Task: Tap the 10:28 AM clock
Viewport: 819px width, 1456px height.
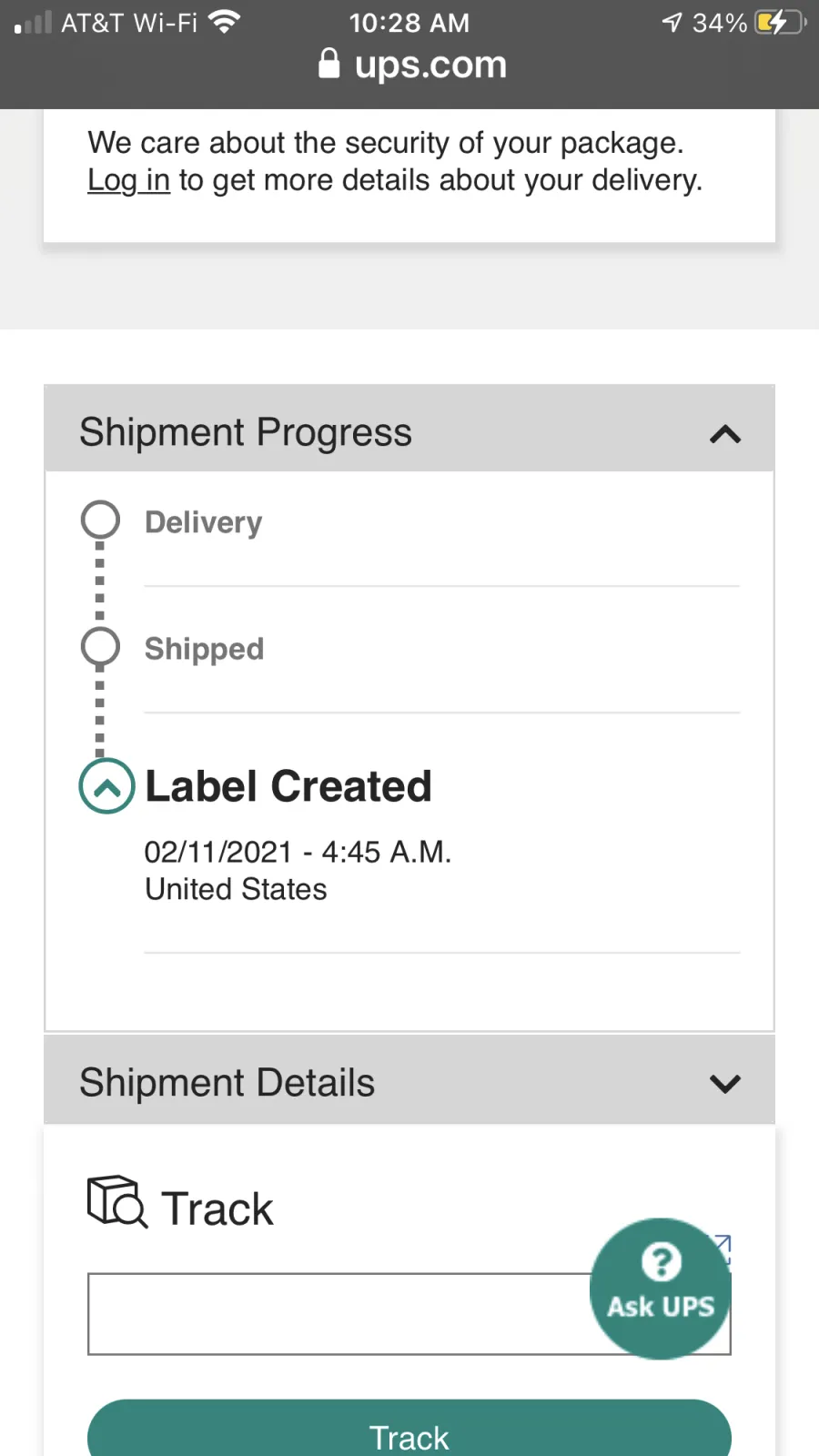Action: (409, 23)
